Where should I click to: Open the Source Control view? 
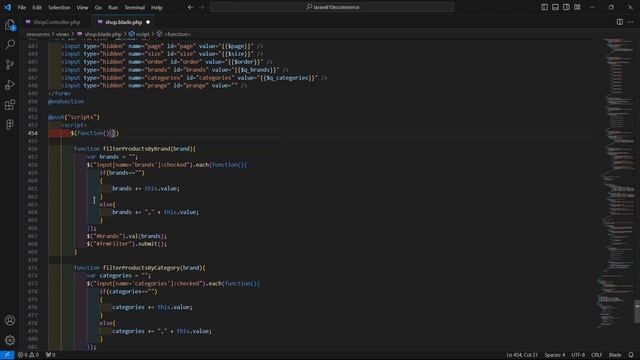[x=10, y=64]
